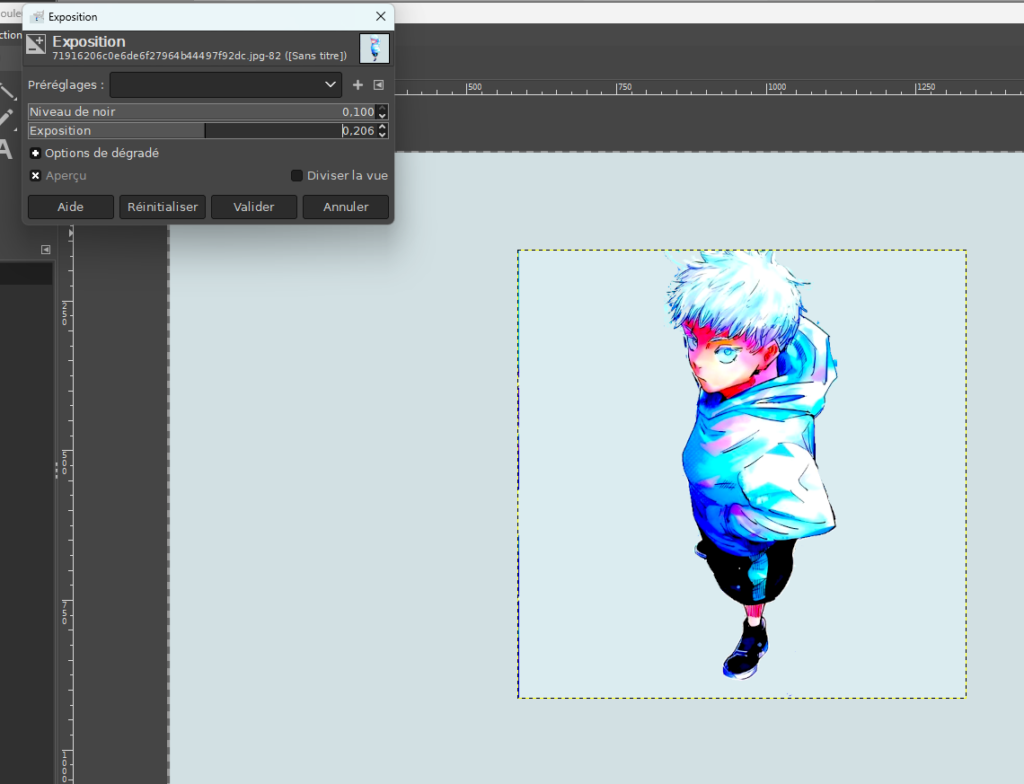This screenshot has width=1024, height=784.
Task: Close the Exposition dialog
Action: [381, 16]
